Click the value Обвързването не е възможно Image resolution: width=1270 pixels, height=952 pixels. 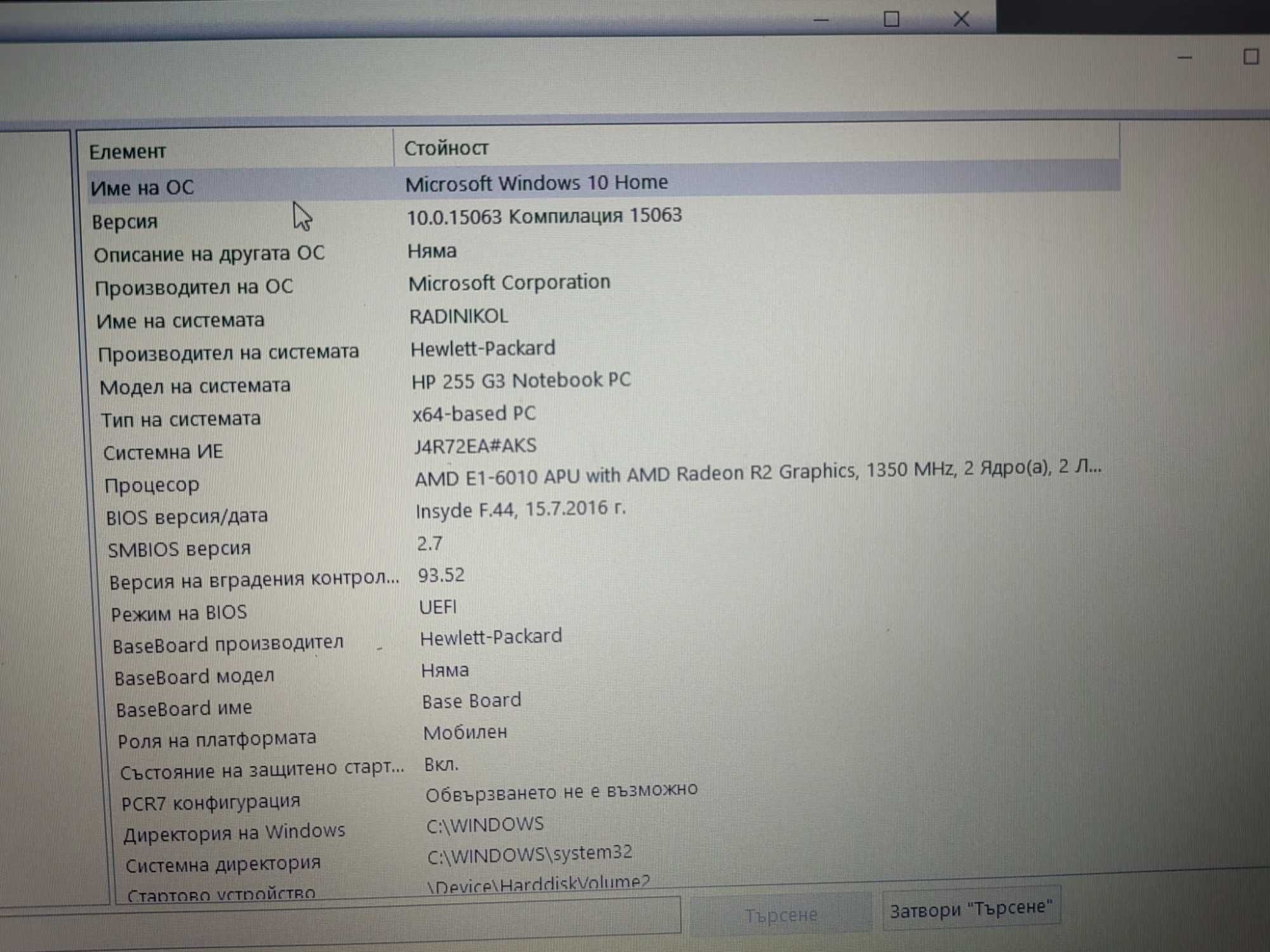(x=561, y=792)
